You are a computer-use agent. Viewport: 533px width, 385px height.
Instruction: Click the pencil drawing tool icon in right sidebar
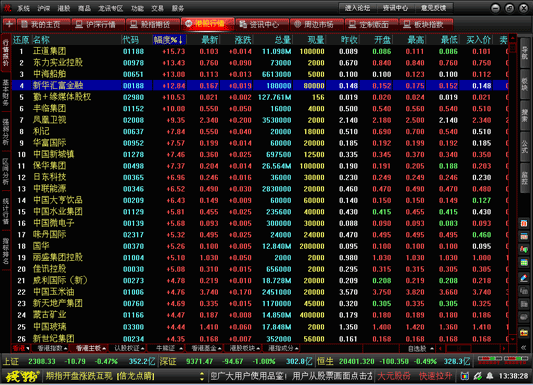(524, 278)
